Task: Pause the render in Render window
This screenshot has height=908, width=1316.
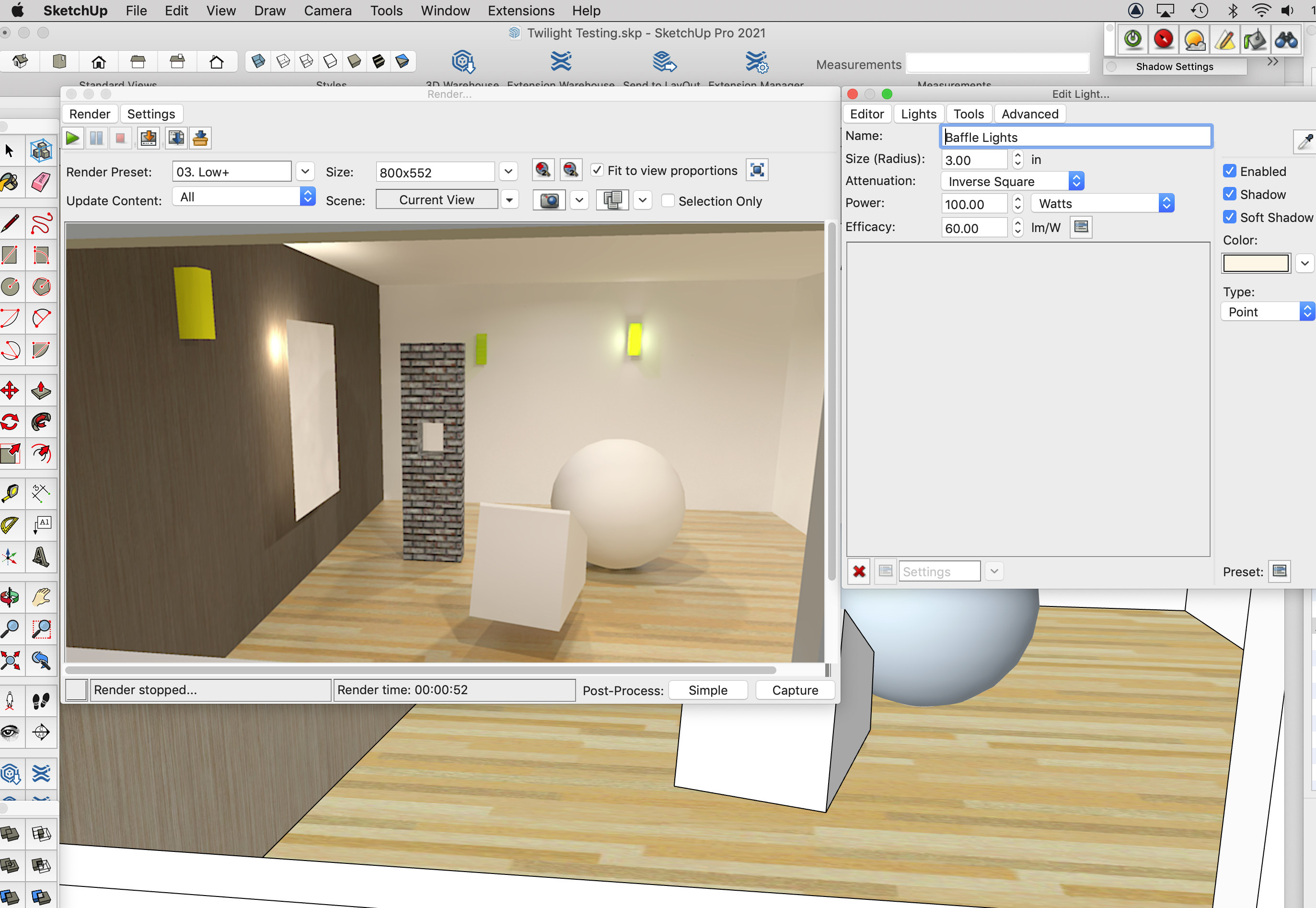Action: (97, 138)
